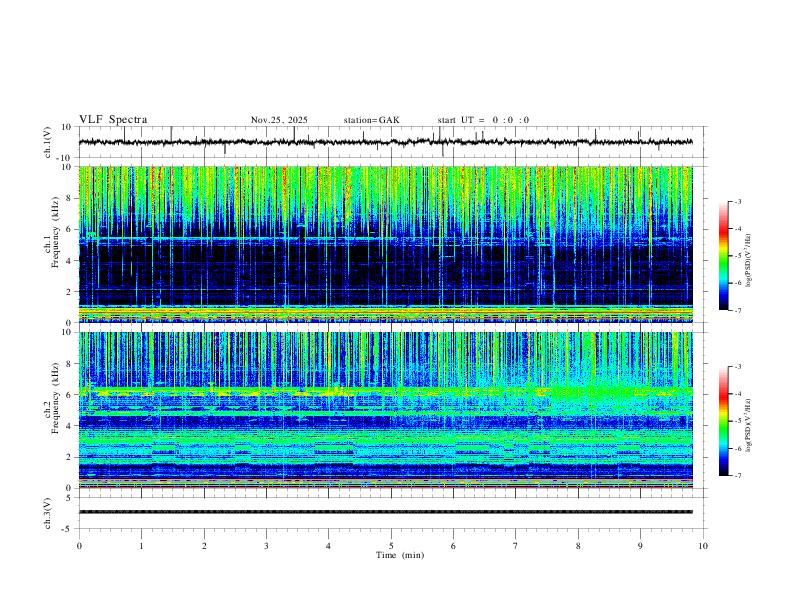Viewport: 792px width, 612px height.
Task: Click time axis tick label "7"
Action: 516,546
